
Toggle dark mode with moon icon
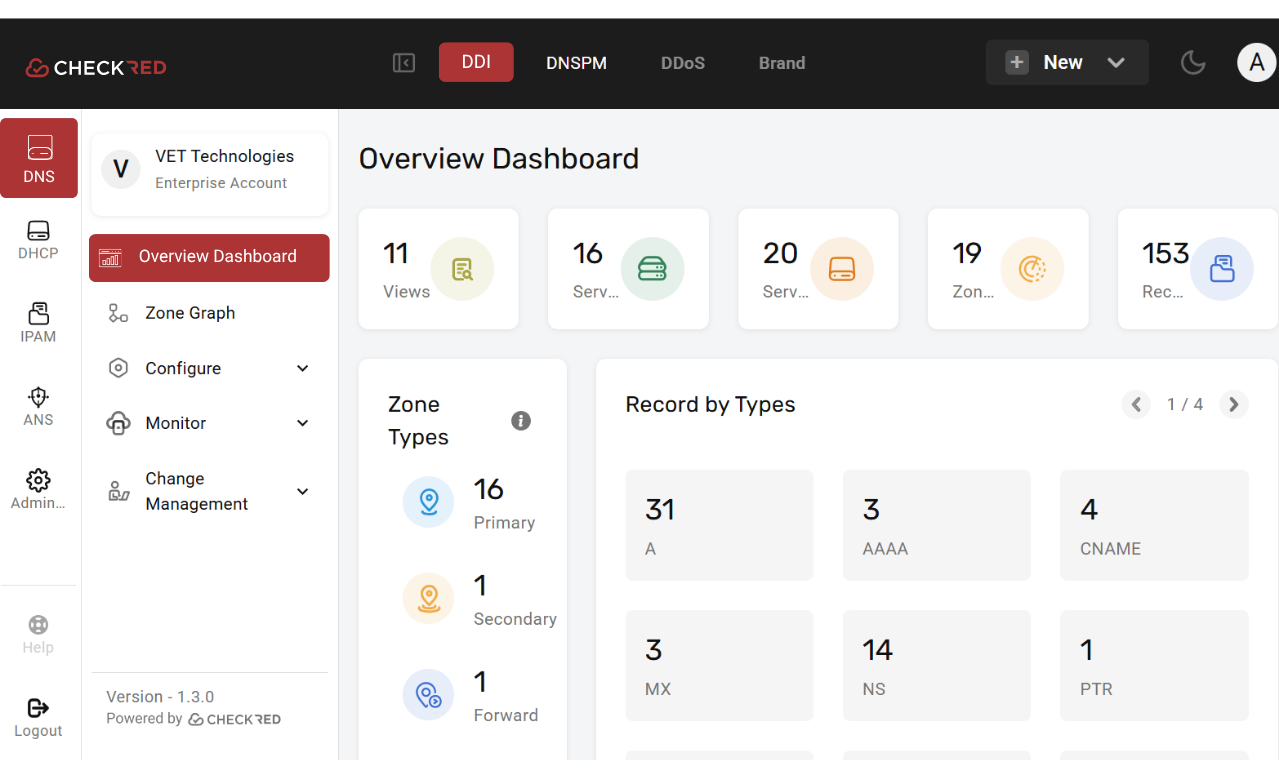(x=1193, y=63)
